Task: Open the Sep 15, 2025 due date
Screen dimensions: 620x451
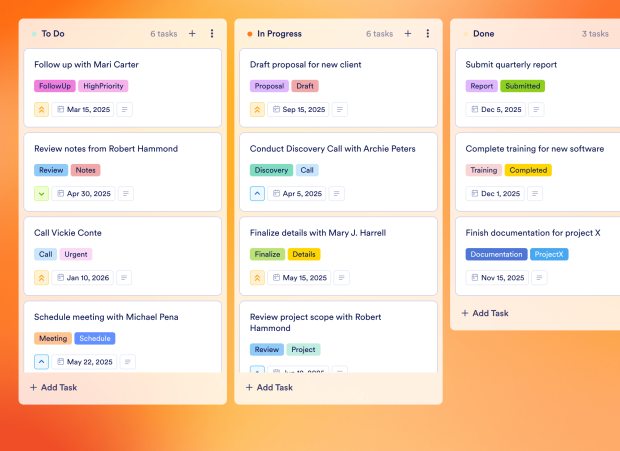Action: pyautogui.click(x=300, y=109)
